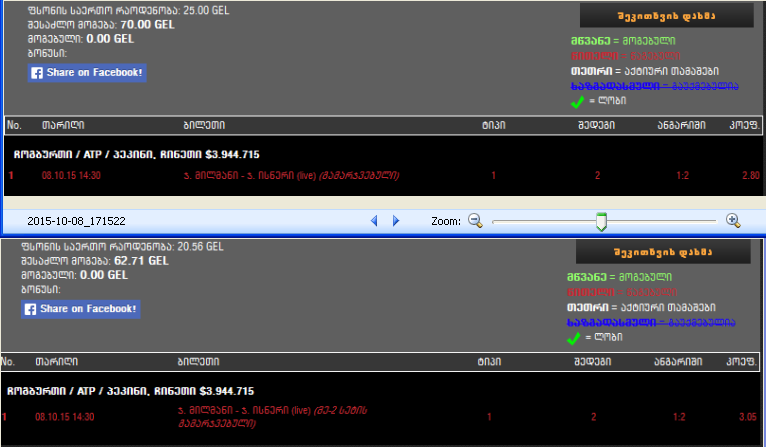Share the 20.56 GEL slip on Facebook
766x447 pixels.
(x=81, y=309)
